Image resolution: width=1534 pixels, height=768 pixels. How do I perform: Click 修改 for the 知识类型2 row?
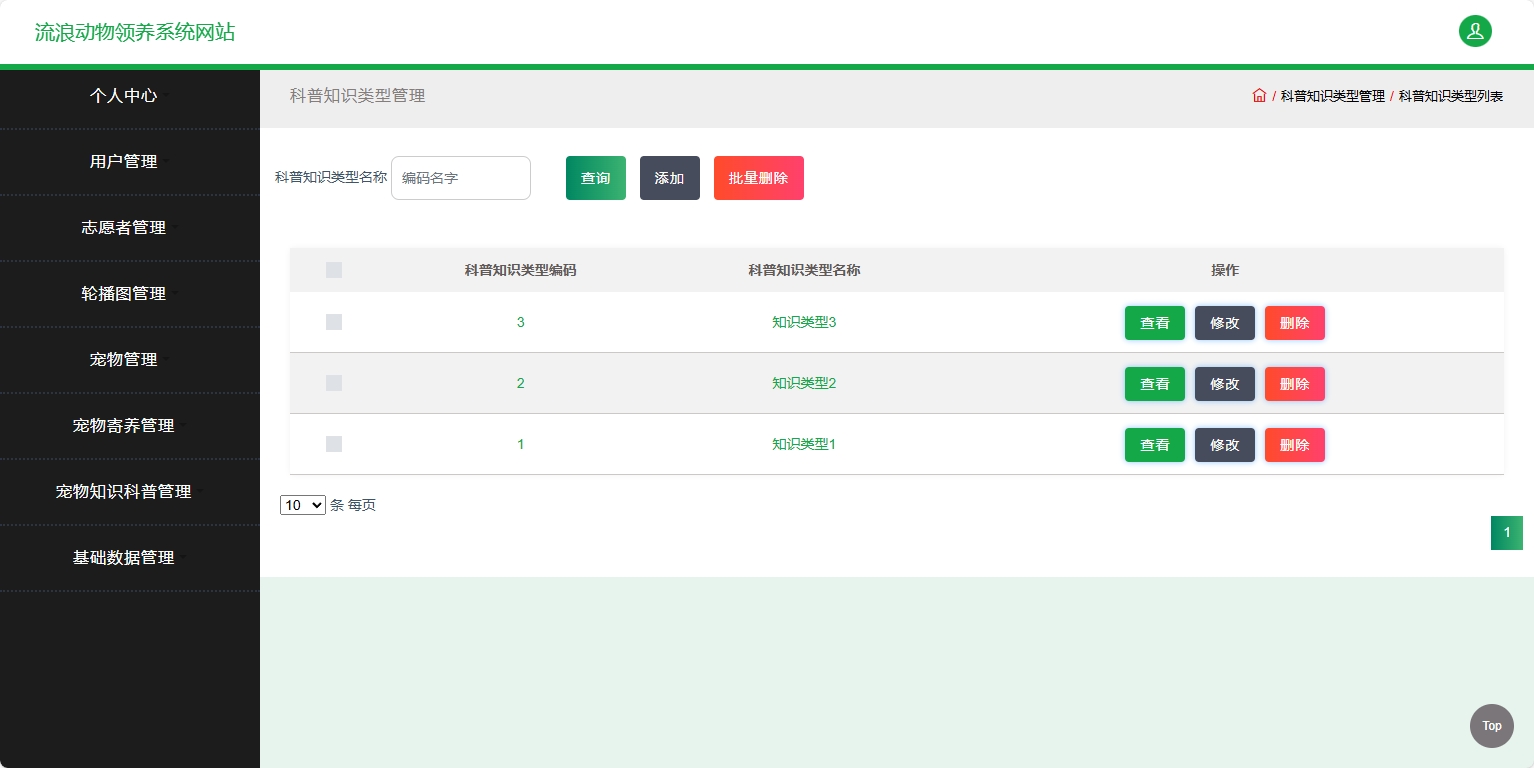point(1224,383)
